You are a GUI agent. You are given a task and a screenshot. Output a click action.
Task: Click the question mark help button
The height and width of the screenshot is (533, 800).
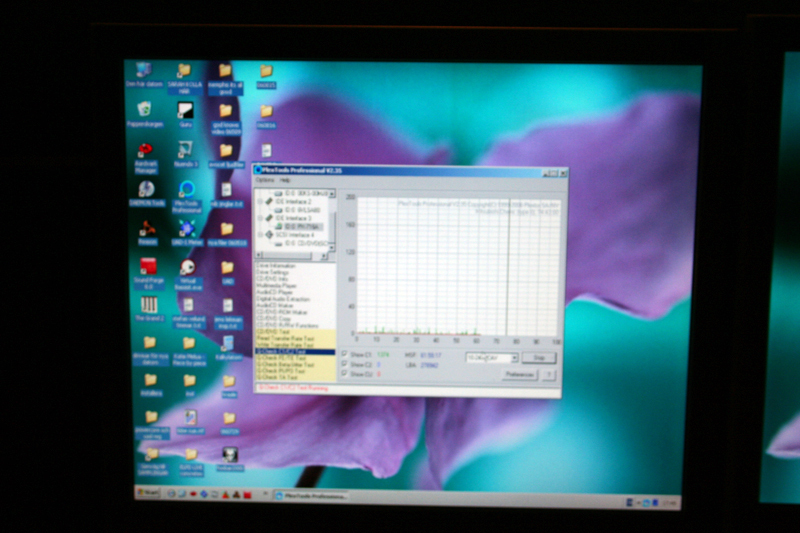click(x=549, y=375)
